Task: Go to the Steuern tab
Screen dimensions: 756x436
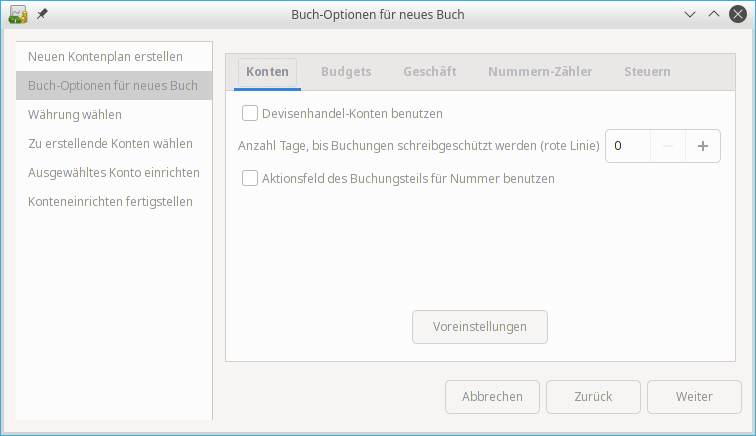Action: pos(647,72)
